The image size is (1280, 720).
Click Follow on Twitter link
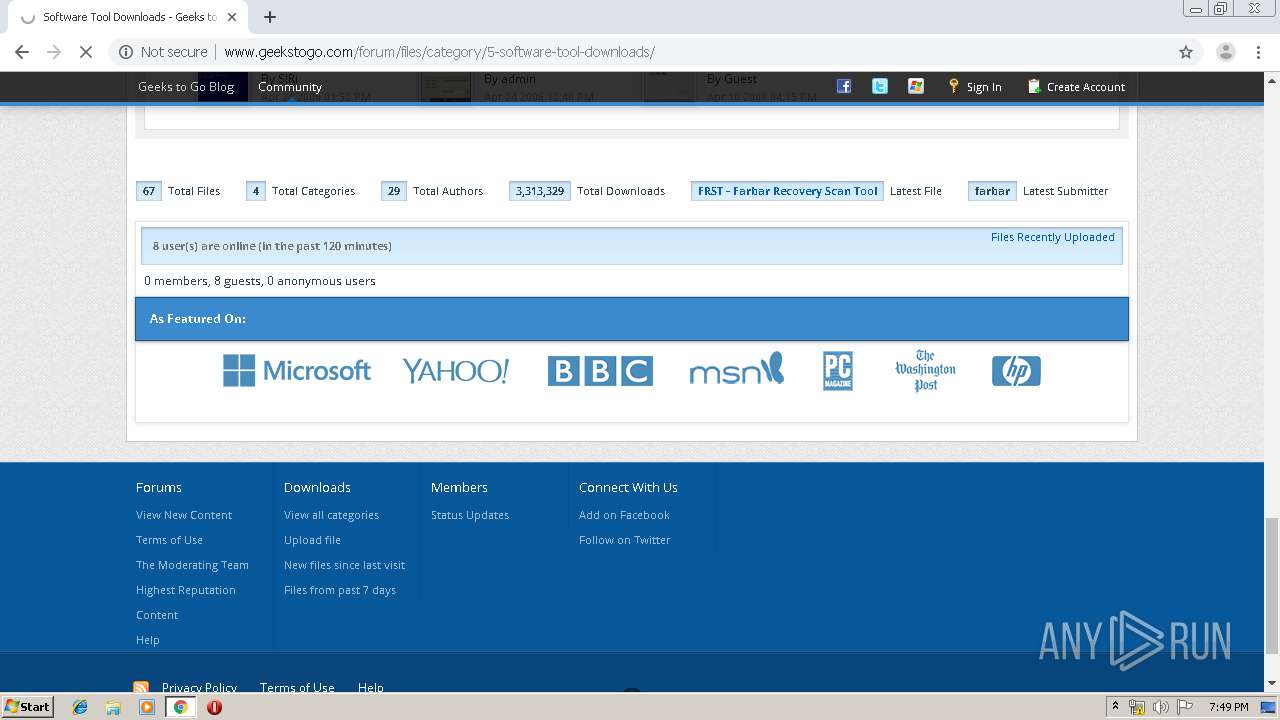[x=624, y=540]
